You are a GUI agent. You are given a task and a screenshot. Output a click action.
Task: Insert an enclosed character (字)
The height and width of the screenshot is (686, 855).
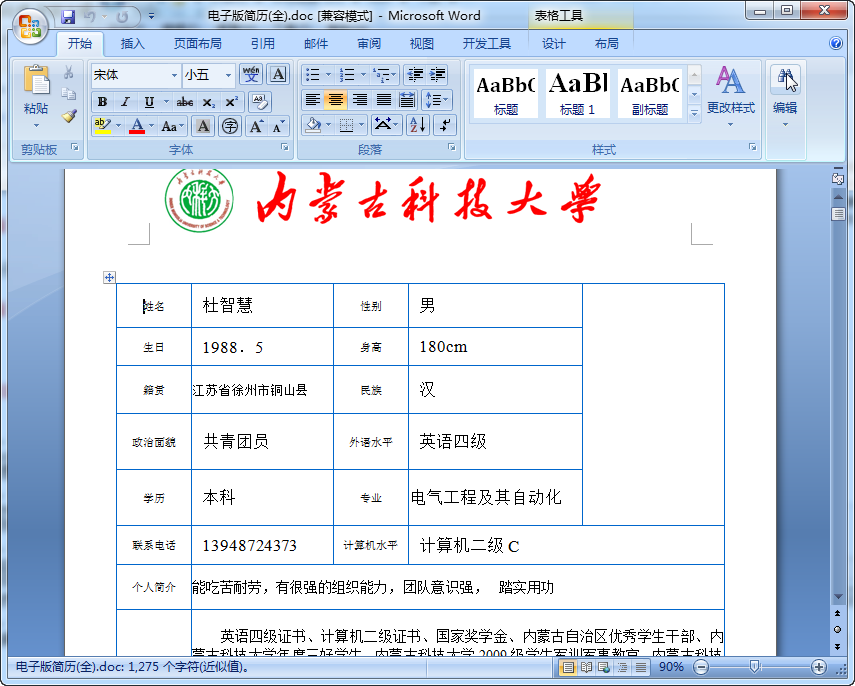230,127
